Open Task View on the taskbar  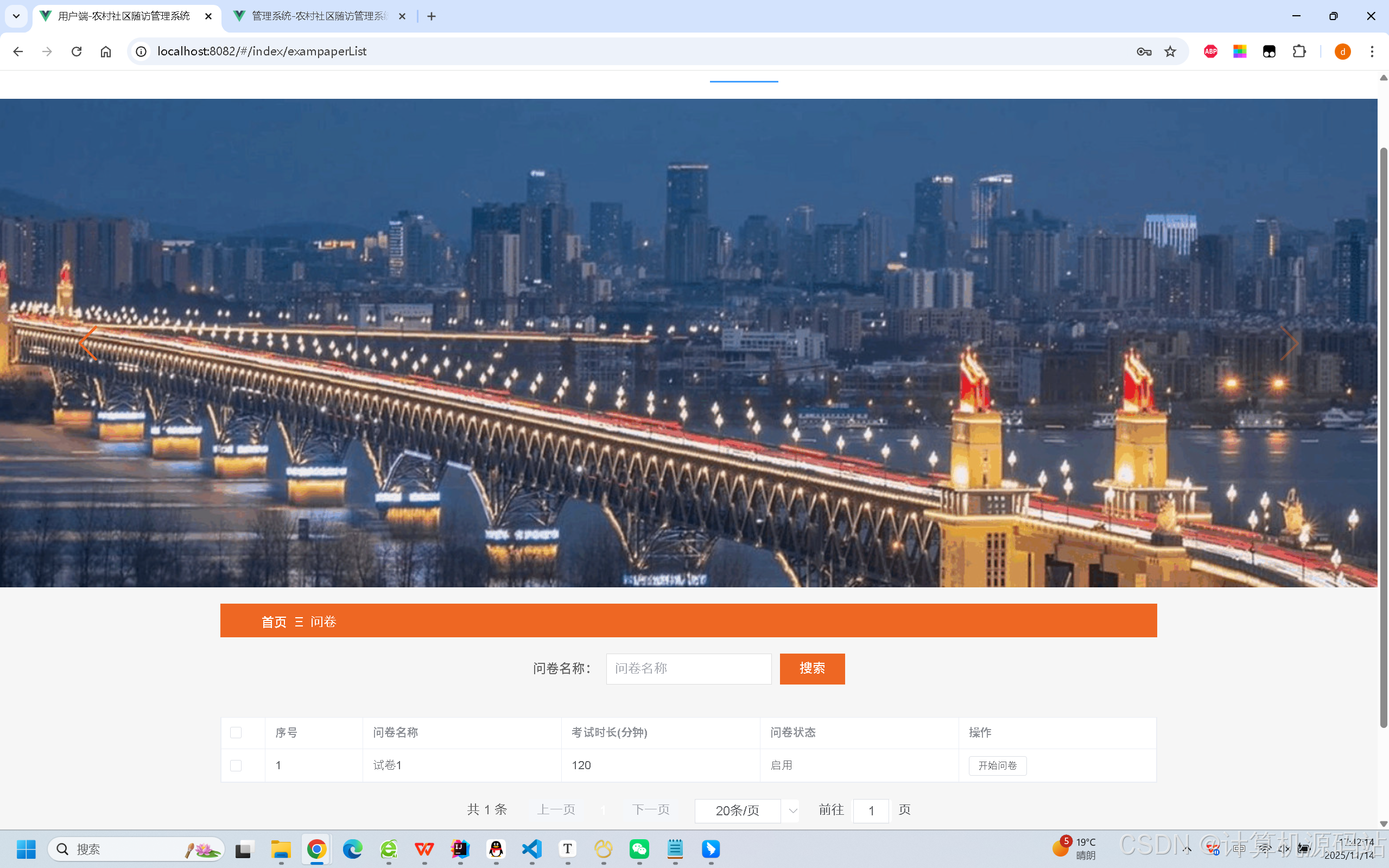click(x=243, y=848)
